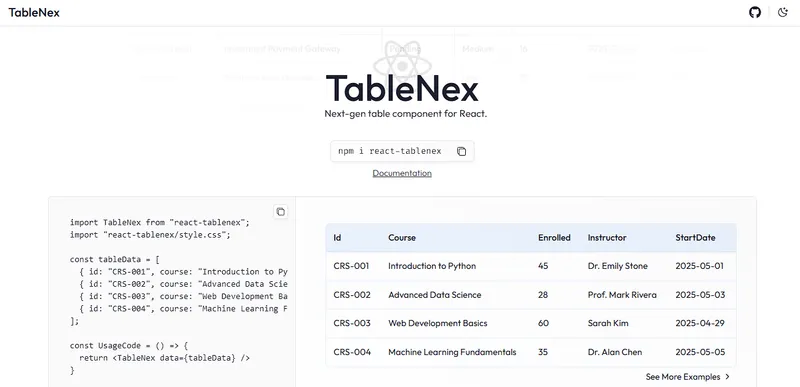This screenshot has width=800, height=387.
Task: Click the TableNex logo in header
Action: pyautogui.click(x=34, y=13)
